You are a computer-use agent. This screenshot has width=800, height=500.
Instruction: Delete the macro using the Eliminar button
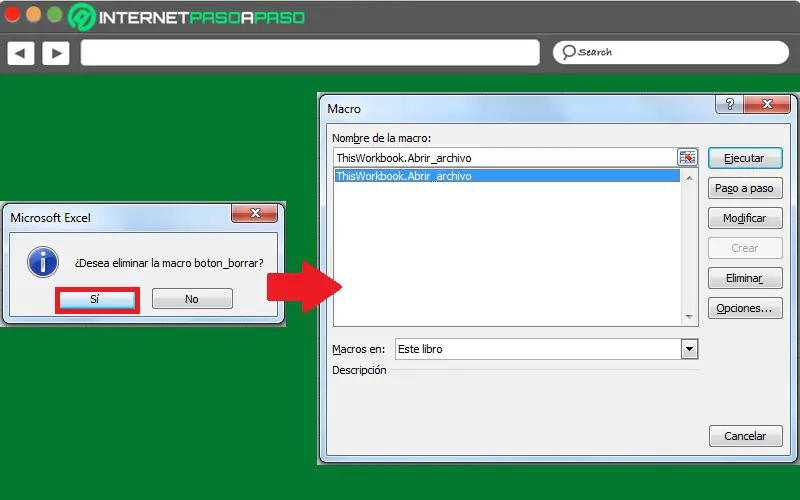pos(745,278)
